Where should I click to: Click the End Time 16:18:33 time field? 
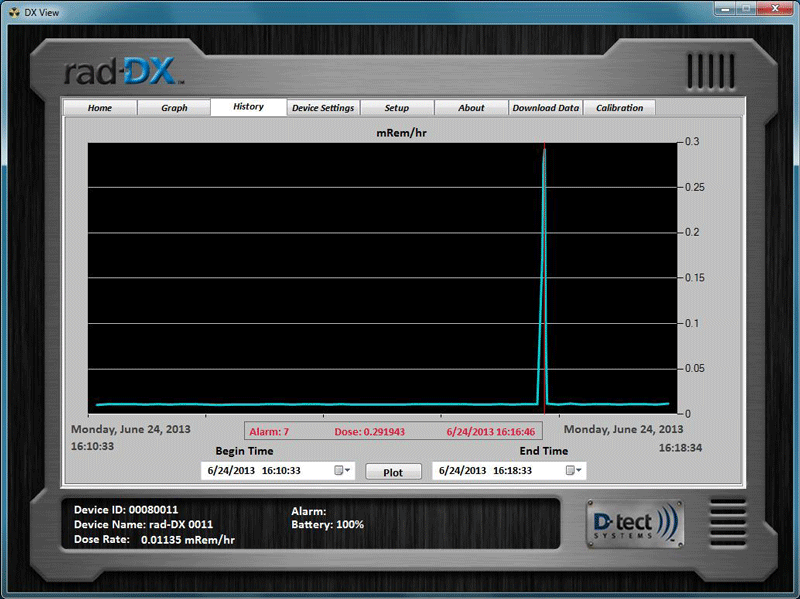pos(512,470)
